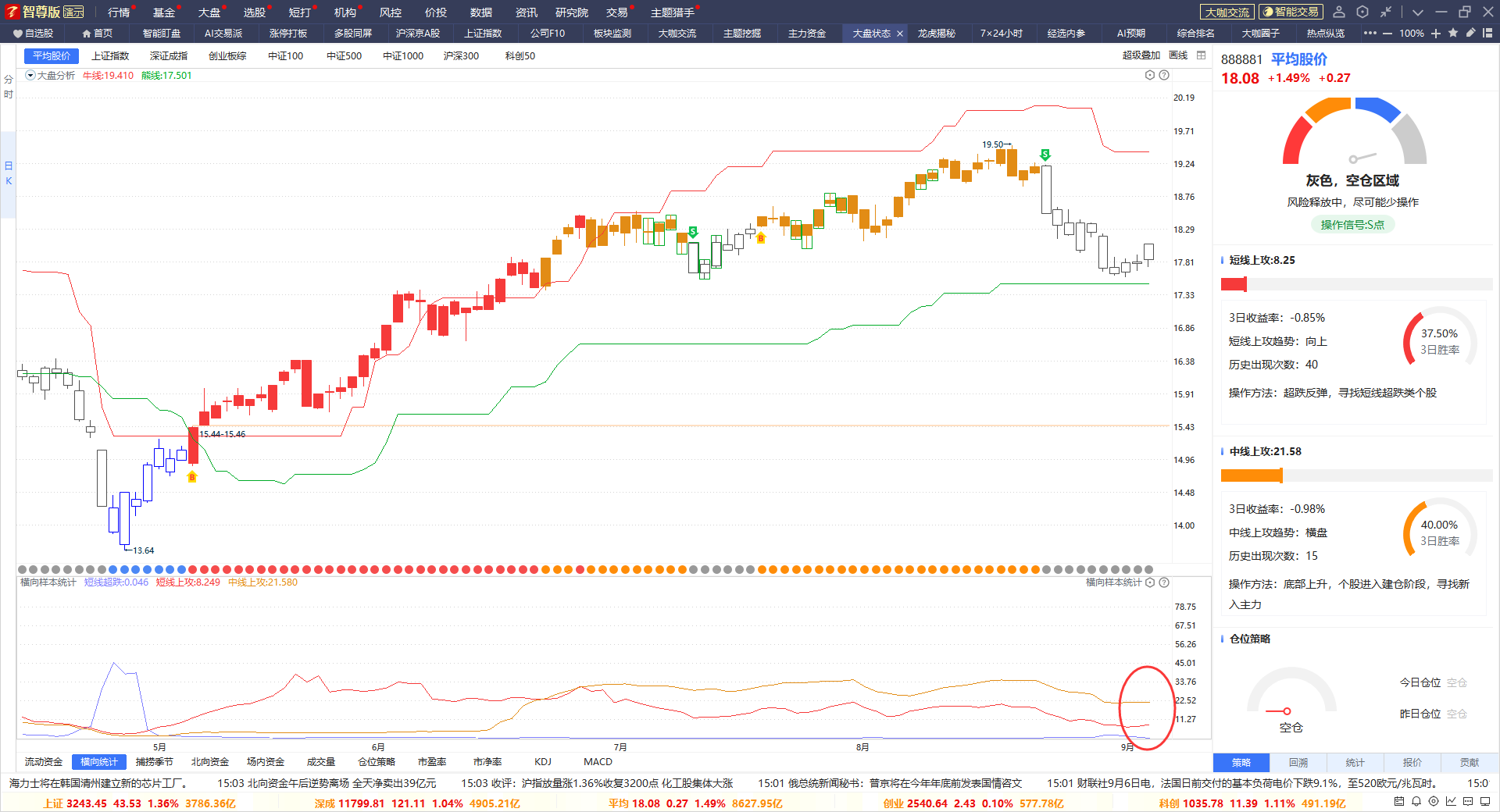Screen dimensions: 1500x812
Task: Select the KDJ indicator tab
Action: click(x=543, y=762)
